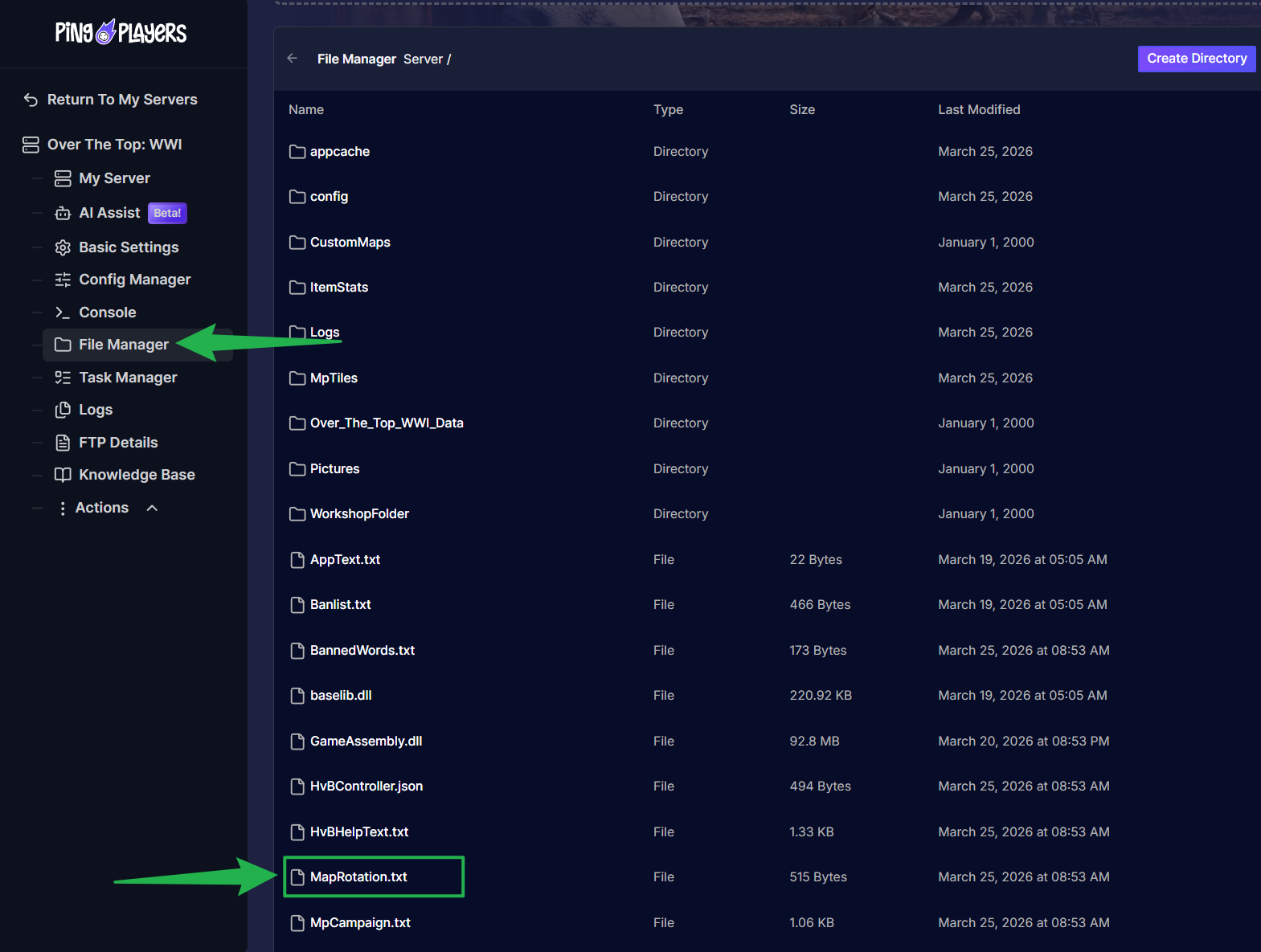Click the back arrow beside File Manager
The height and width of the screenshot is (952, 1261).
pos(293,59)
